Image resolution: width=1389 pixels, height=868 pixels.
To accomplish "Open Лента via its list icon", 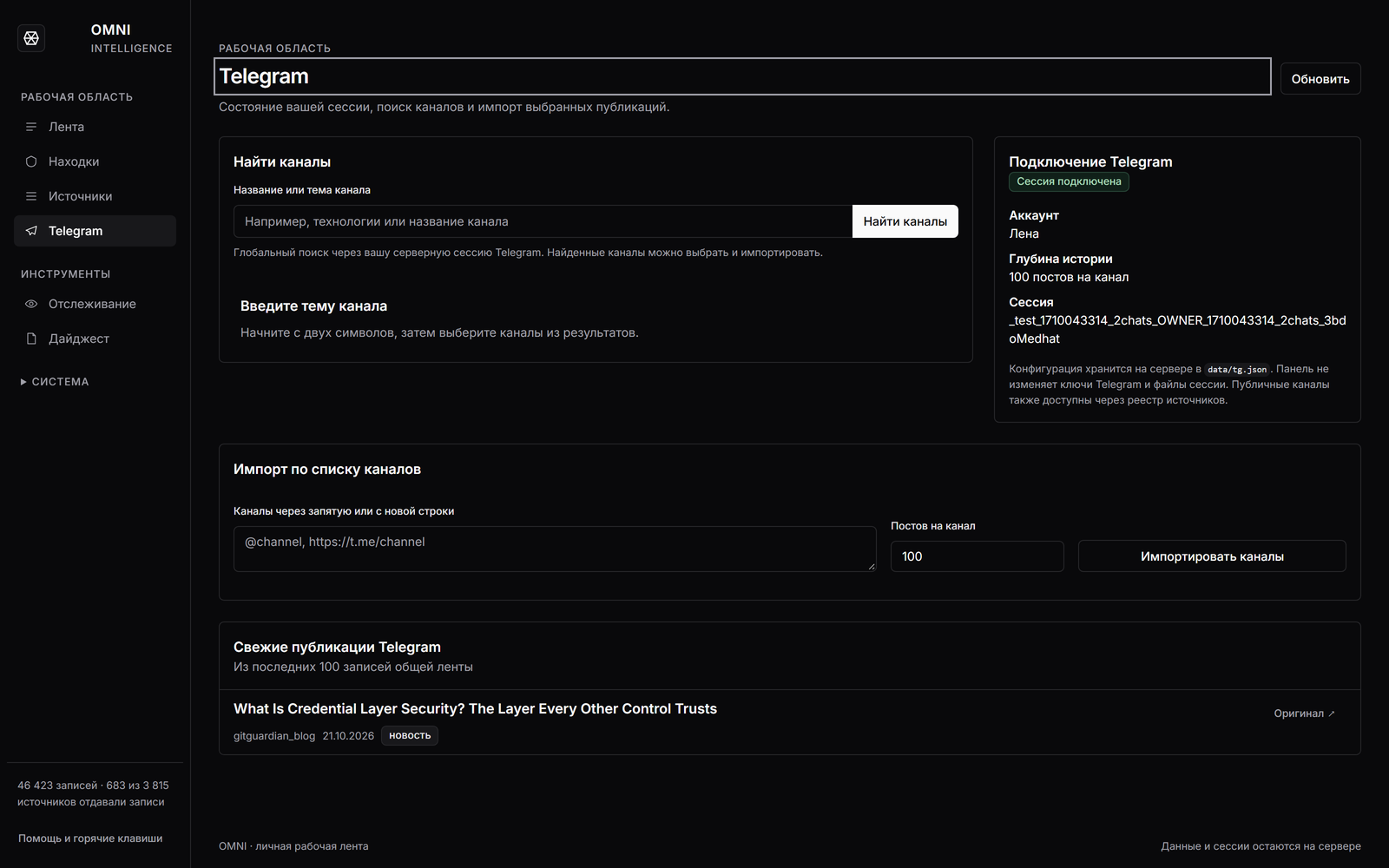I will pyautogui.click(x=31, y=127).
